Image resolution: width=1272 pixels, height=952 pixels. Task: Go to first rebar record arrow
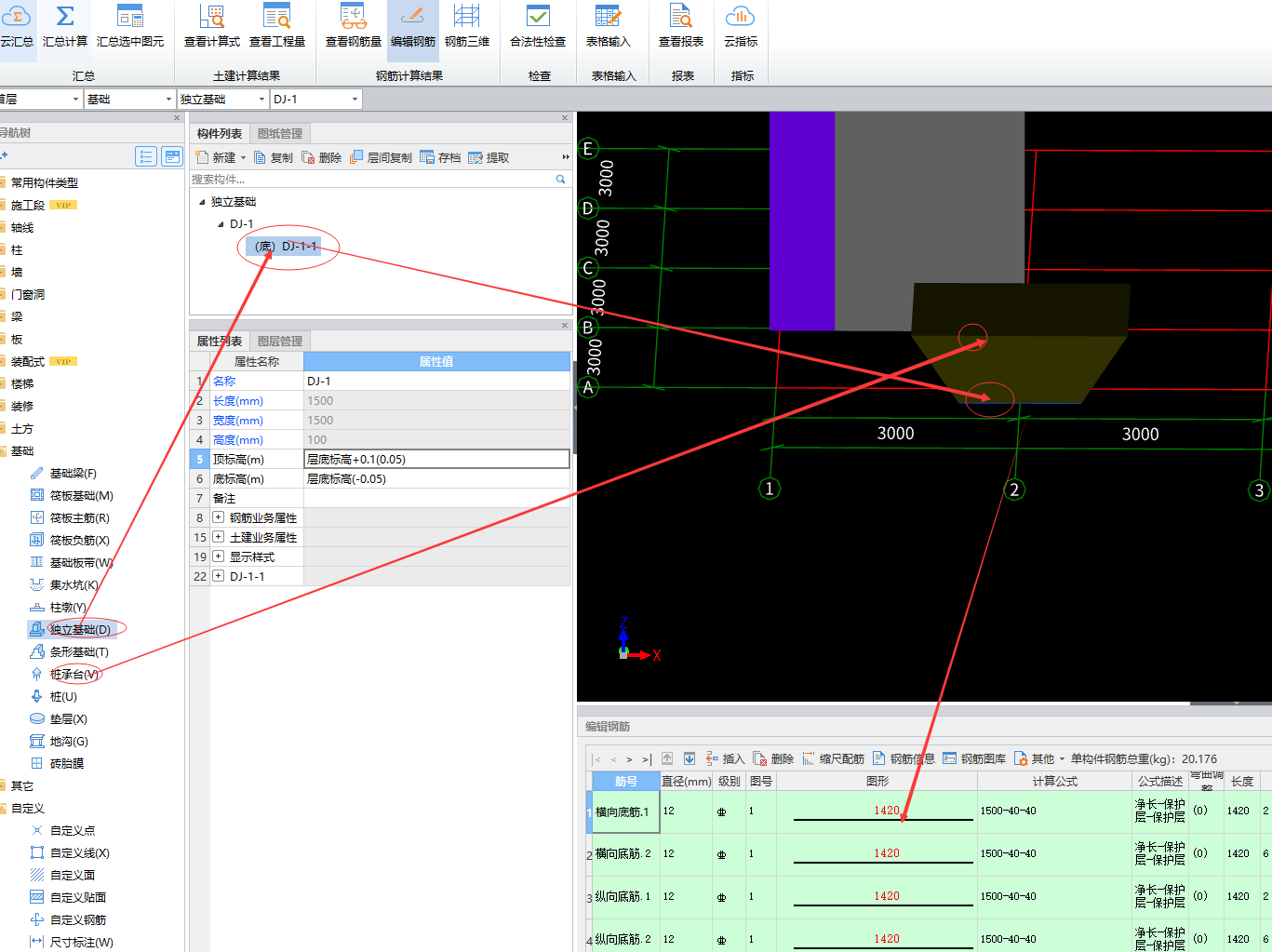[x=597, y=759]
